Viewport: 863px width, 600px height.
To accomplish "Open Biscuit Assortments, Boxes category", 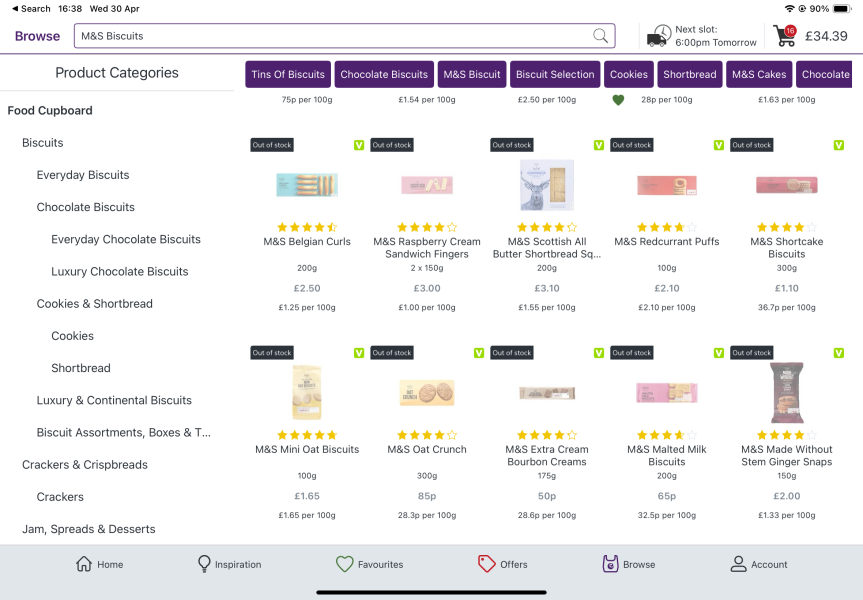I will (x=124, y=433).
